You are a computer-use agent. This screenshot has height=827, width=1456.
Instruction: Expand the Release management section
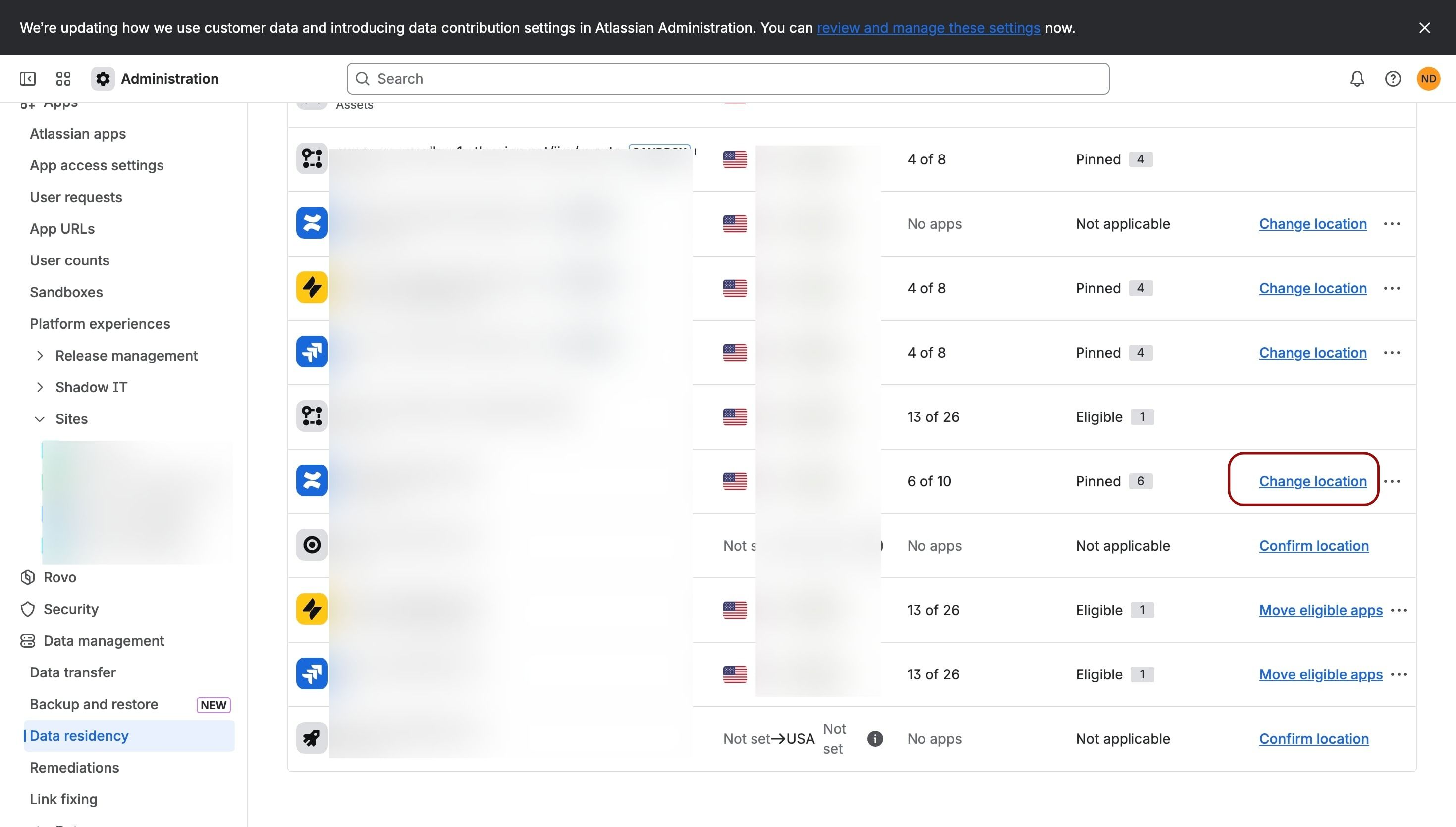click(40, 356)
